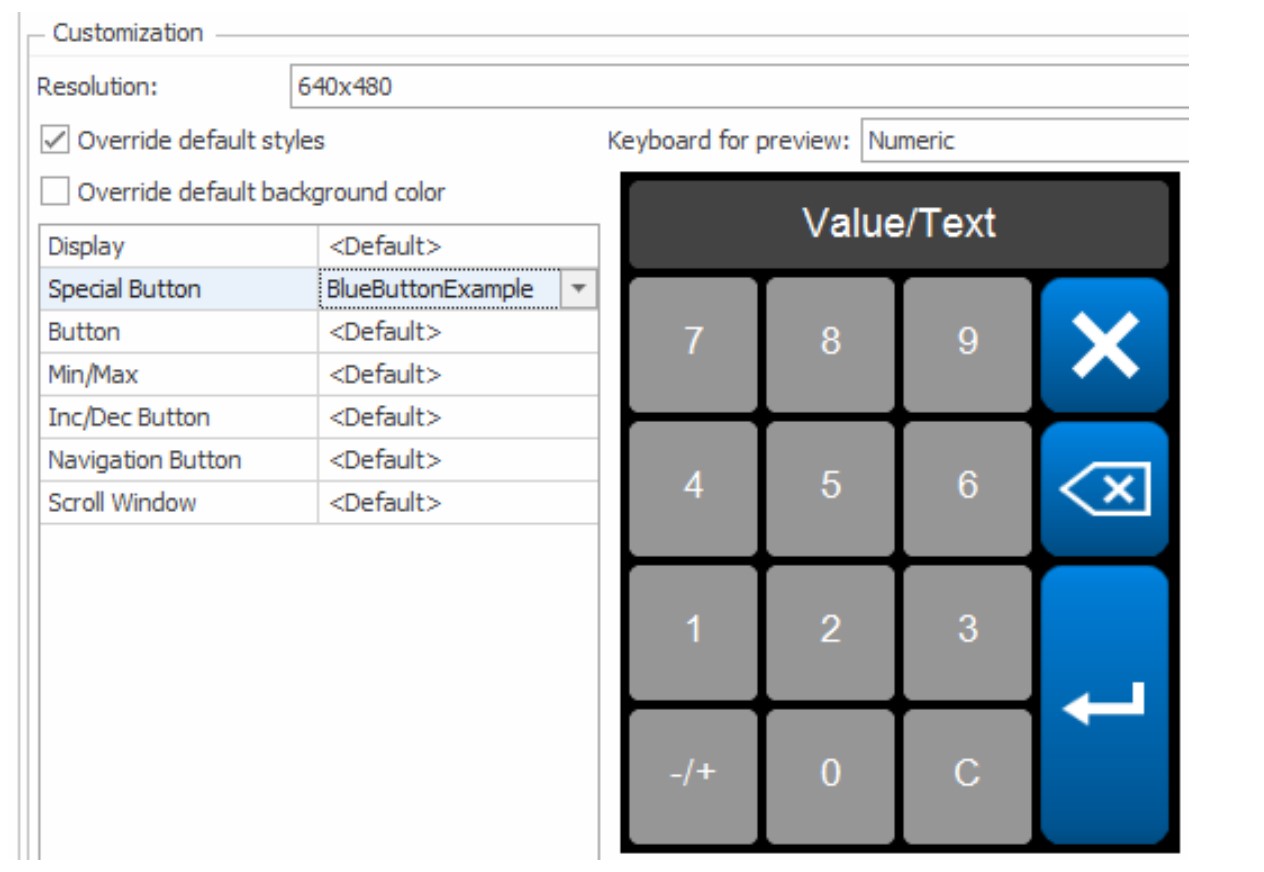The width and height of the screenshot is (1264, 872).
Task: Enable Override default background color checkbox
Action: (55, 191)
